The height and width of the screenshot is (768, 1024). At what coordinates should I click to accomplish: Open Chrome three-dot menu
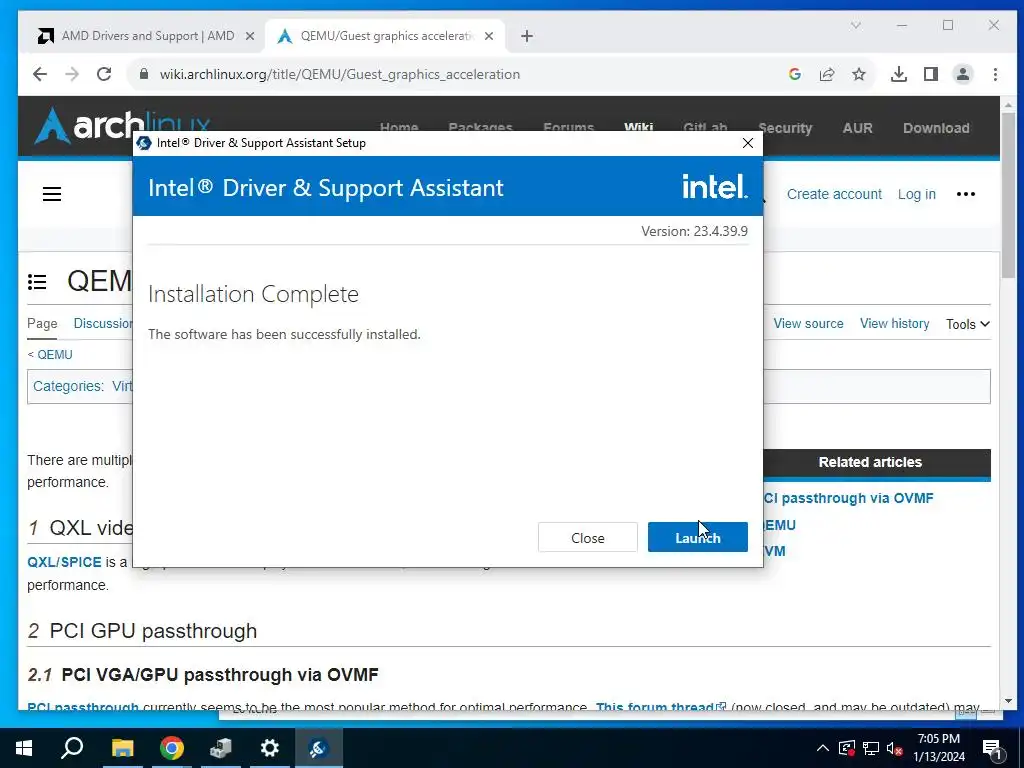coord(995,74)
